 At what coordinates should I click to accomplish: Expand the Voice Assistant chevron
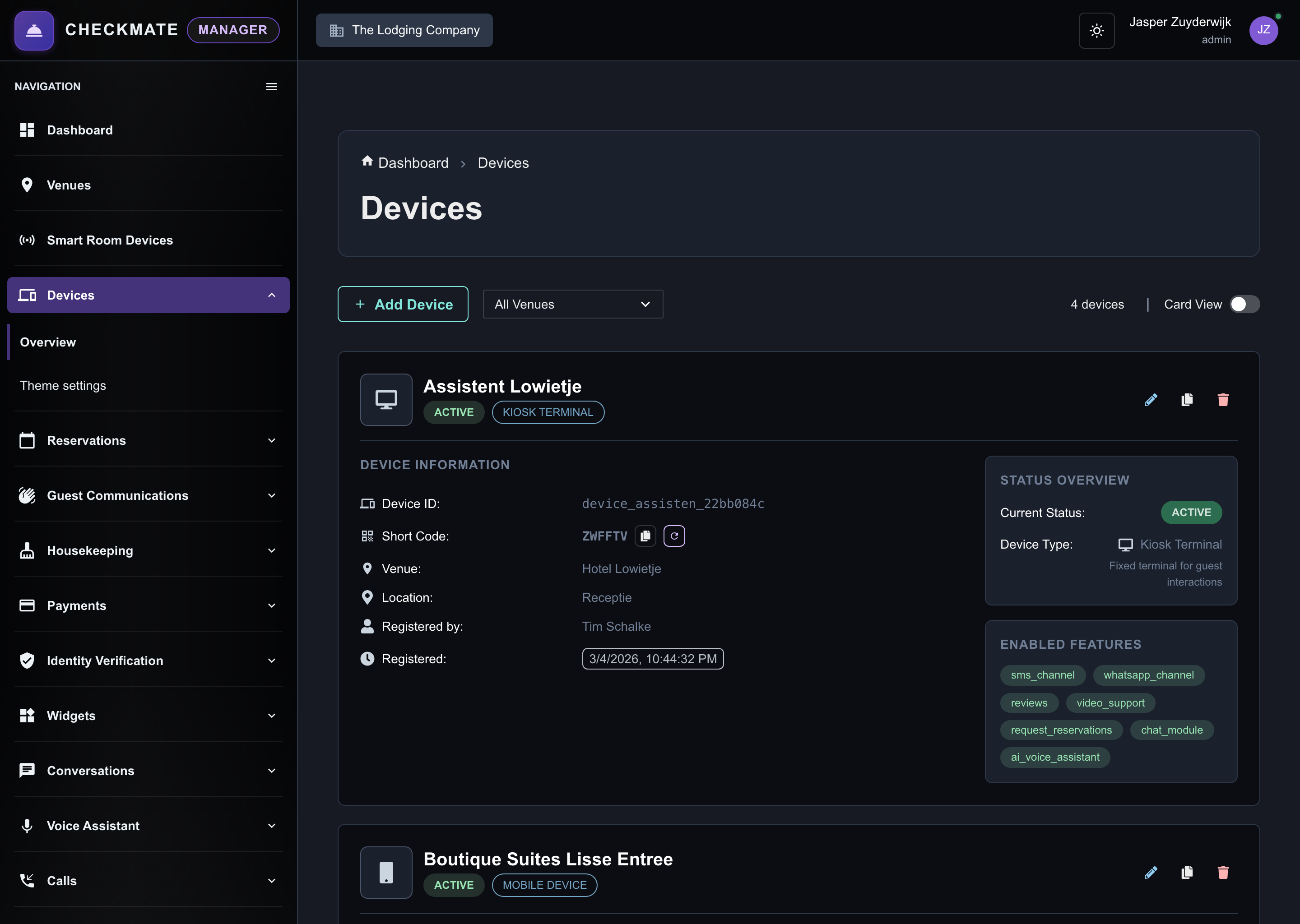pyautogui.click(x=271, y=826)
